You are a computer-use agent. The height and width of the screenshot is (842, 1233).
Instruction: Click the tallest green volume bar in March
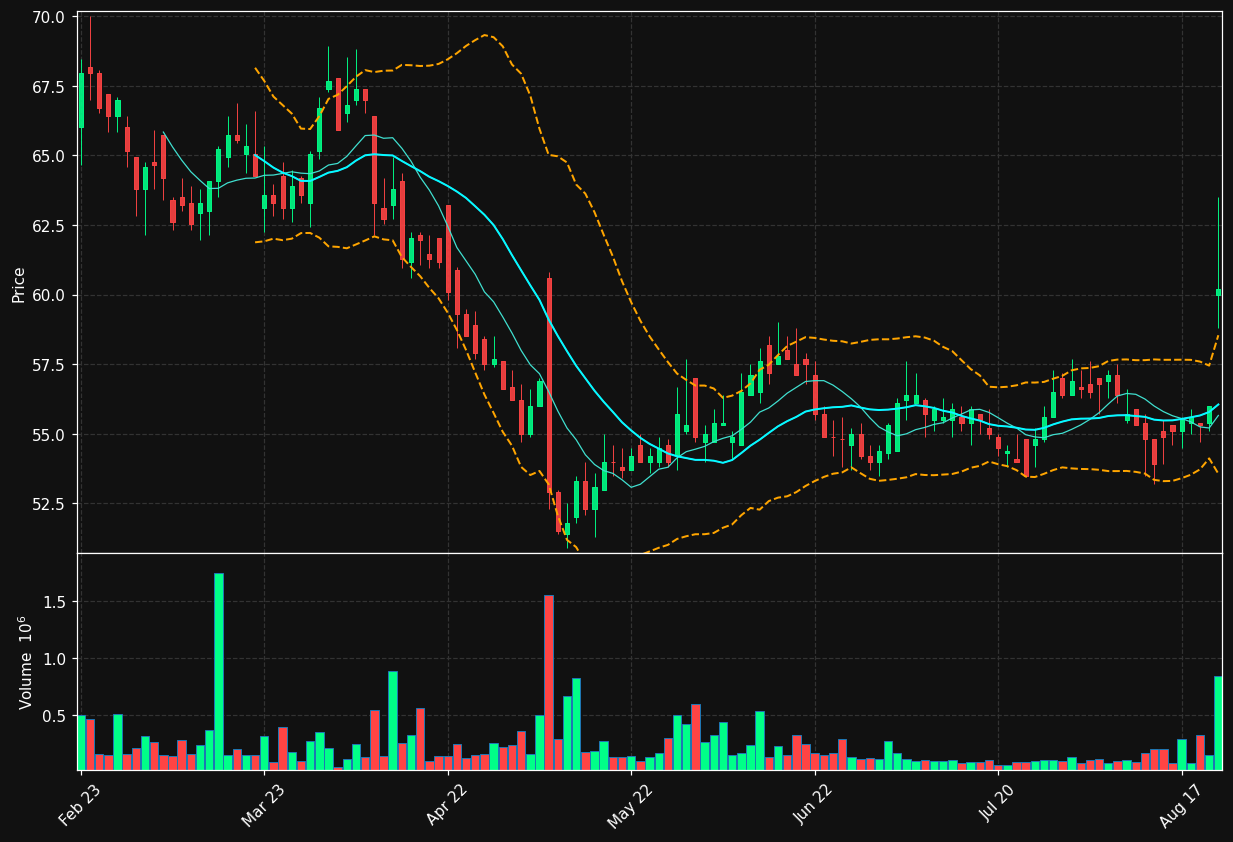pyautogui.click(x=219, y=671)
